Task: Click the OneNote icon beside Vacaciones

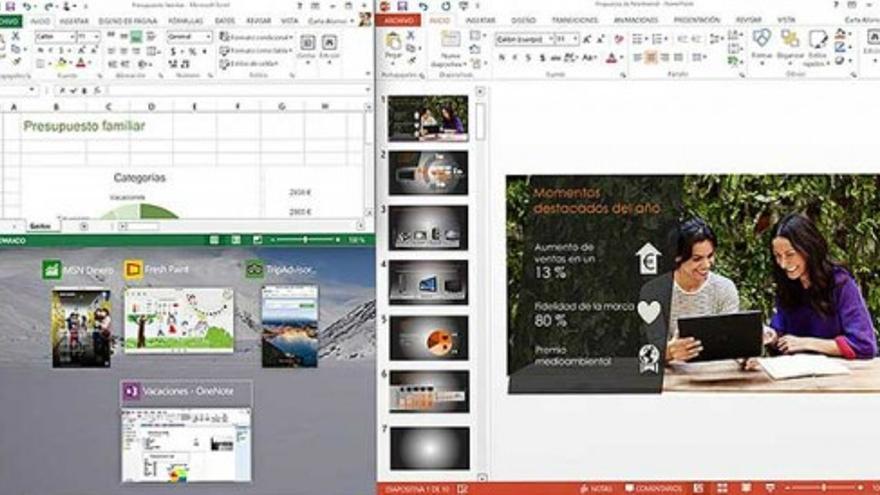Action: (131, 391)
